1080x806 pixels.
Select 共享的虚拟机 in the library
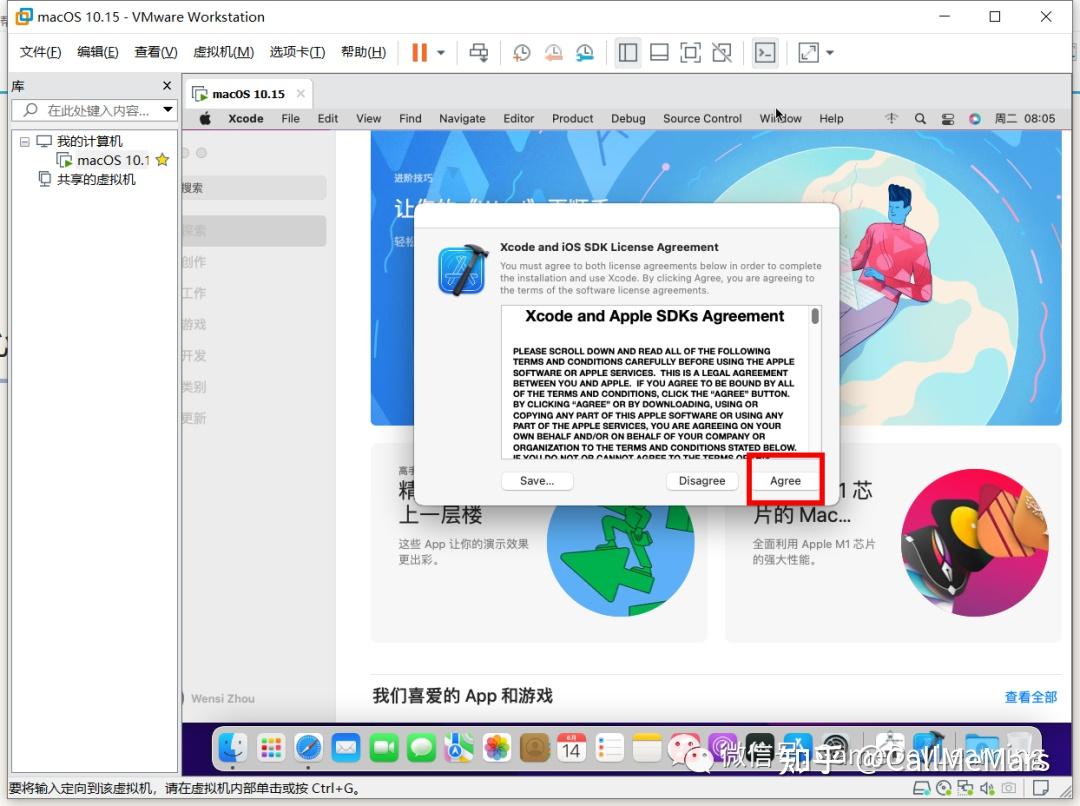coord(96,180)
